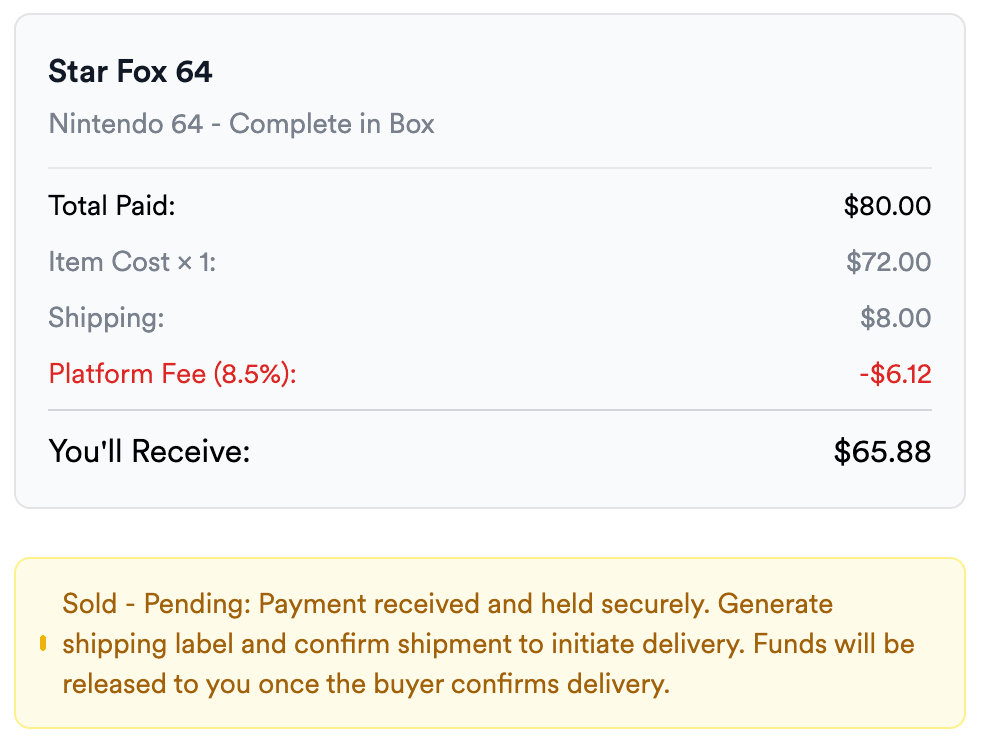This screenshot has width=984, height=742.
Task: Select the Total Paid label
Action: pyautogui.click(x=111, y=206)
